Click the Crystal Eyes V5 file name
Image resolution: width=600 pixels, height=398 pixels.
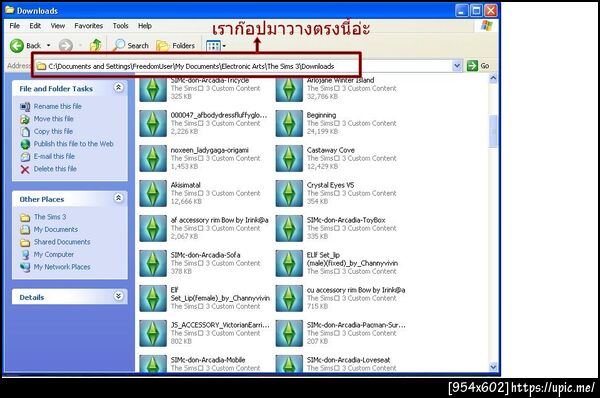click(x=330, y=185)
